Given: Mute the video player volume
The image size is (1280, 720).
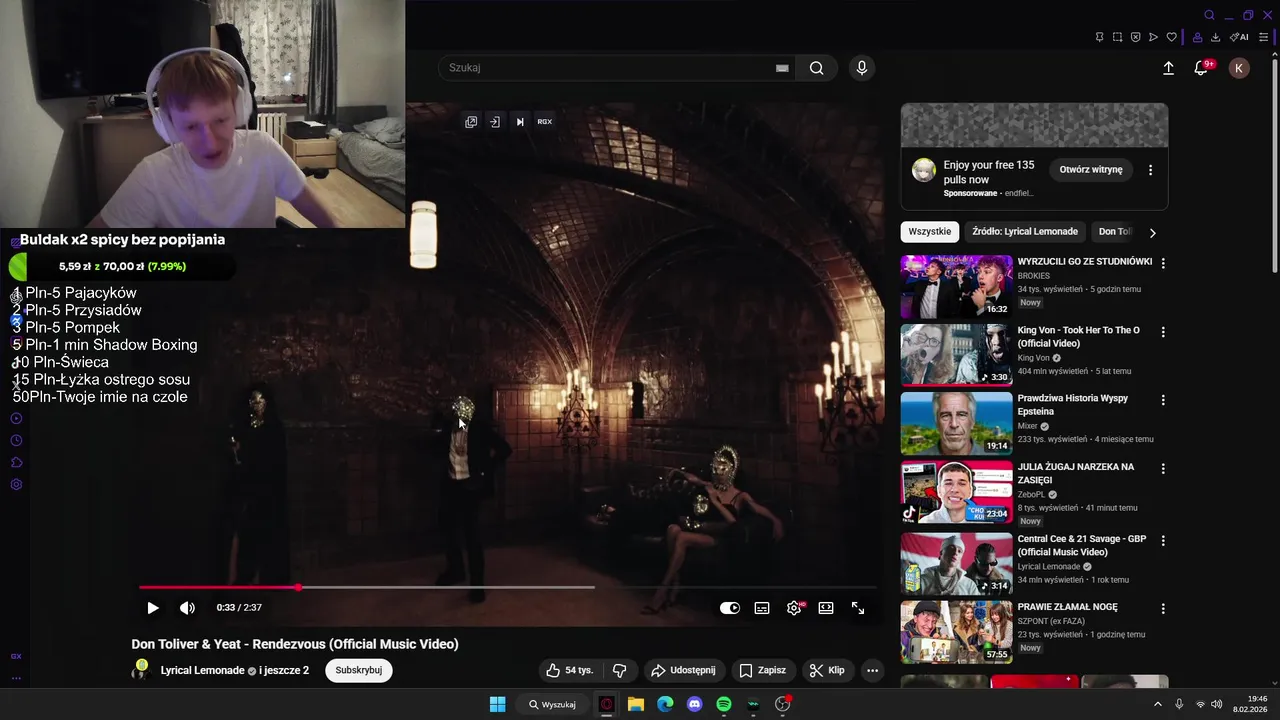Looking at the screenshot, I should [x=187, y=608].
